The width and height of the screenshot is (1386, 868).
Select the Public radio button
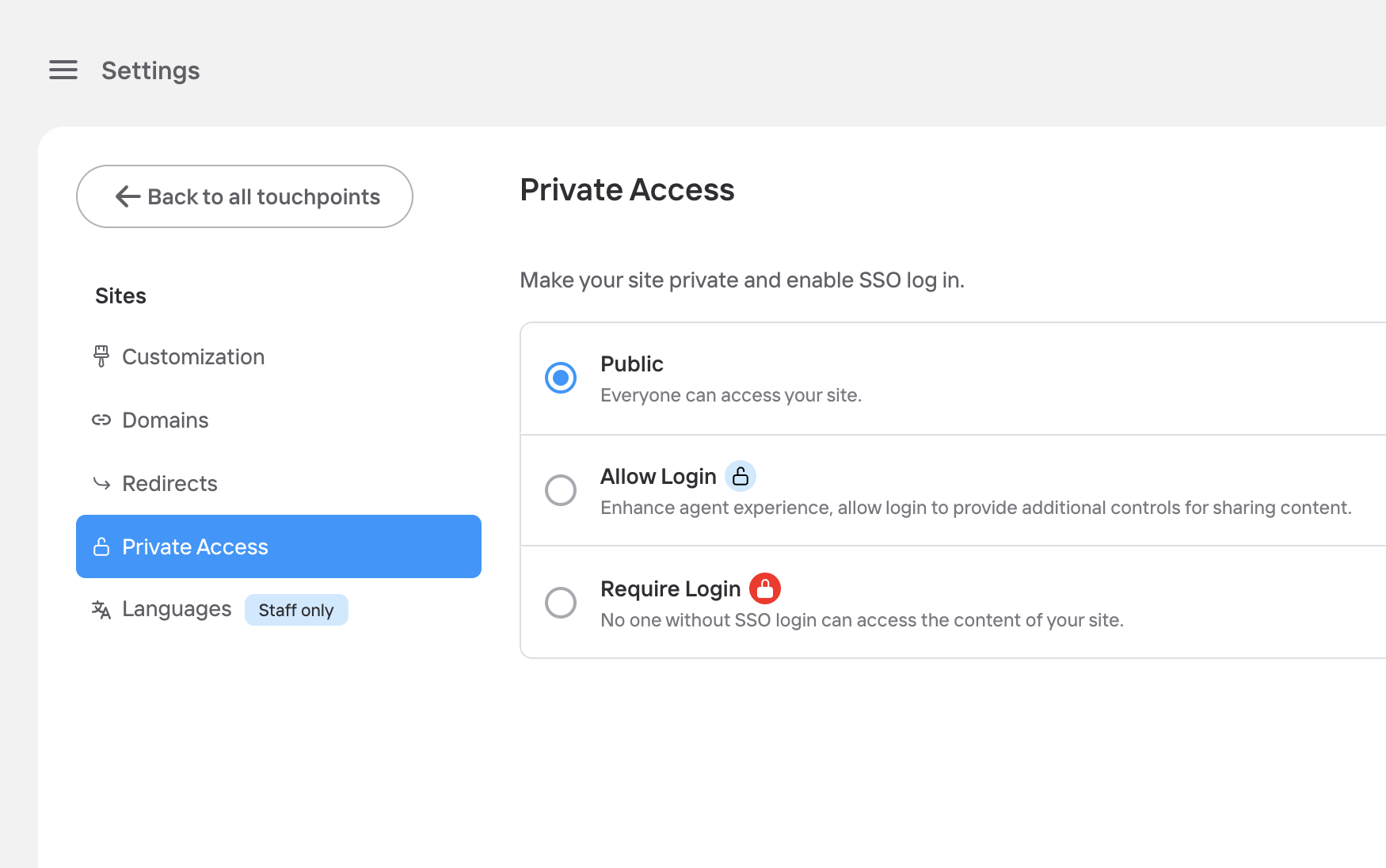click(x=561, y=378)
